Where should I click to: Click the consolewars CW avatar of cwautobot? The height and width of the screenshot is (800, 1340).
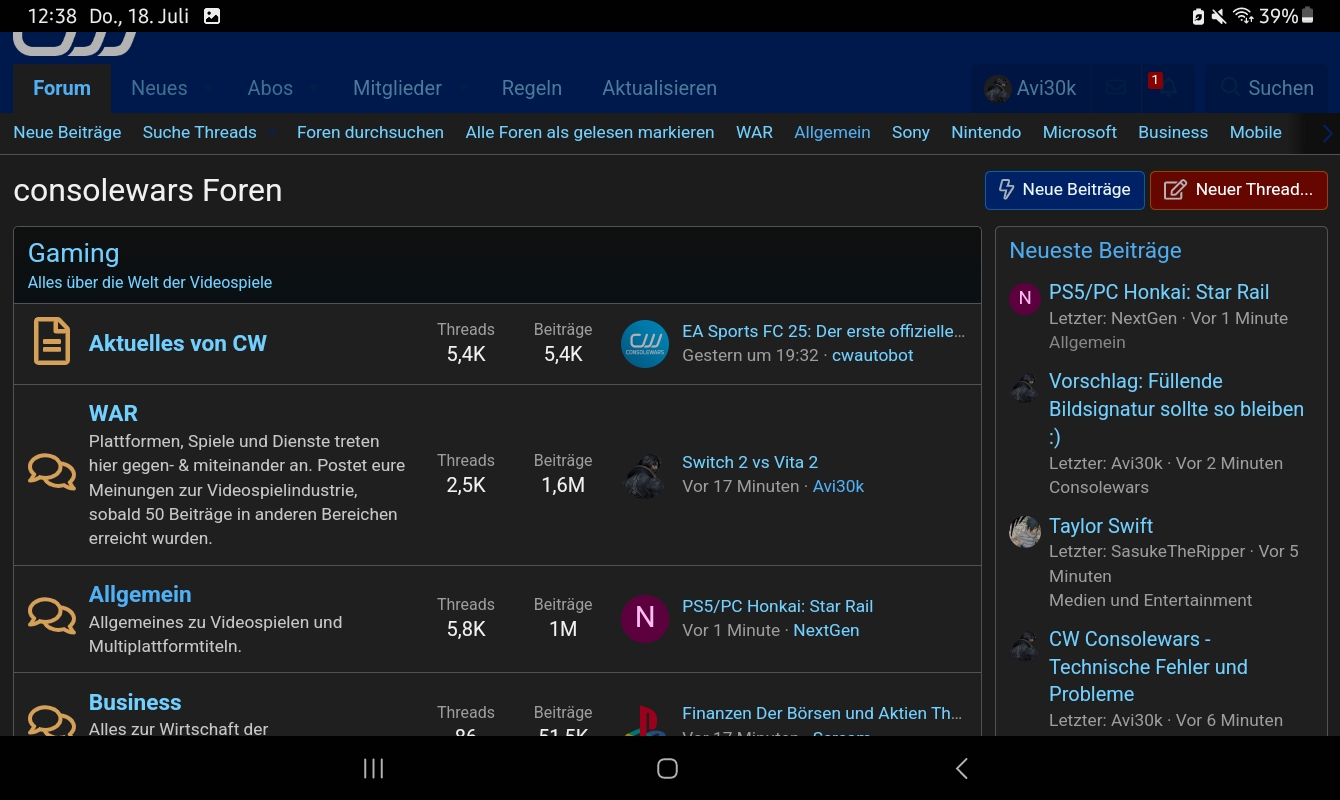645,344
